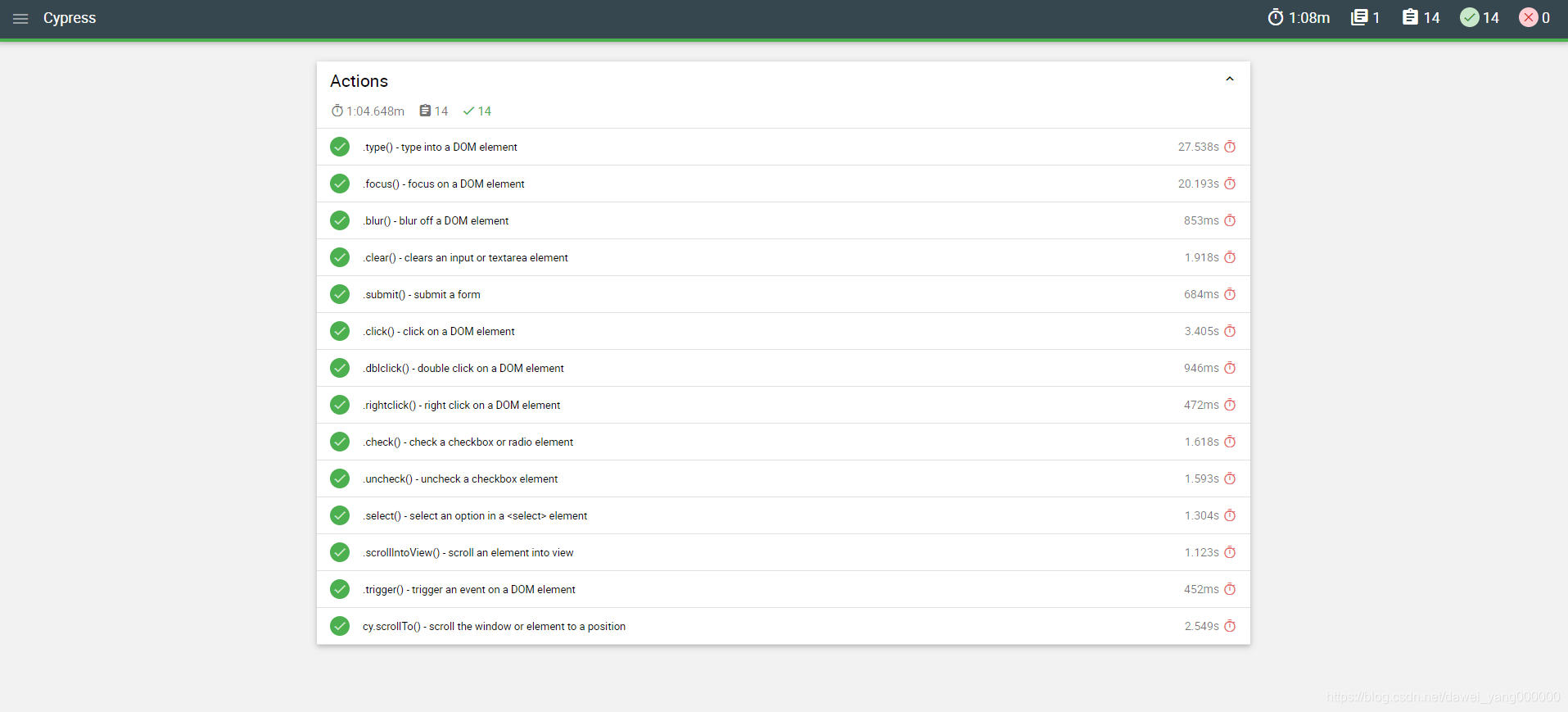Click the '27.538s' duration value

pos(1199,147)
